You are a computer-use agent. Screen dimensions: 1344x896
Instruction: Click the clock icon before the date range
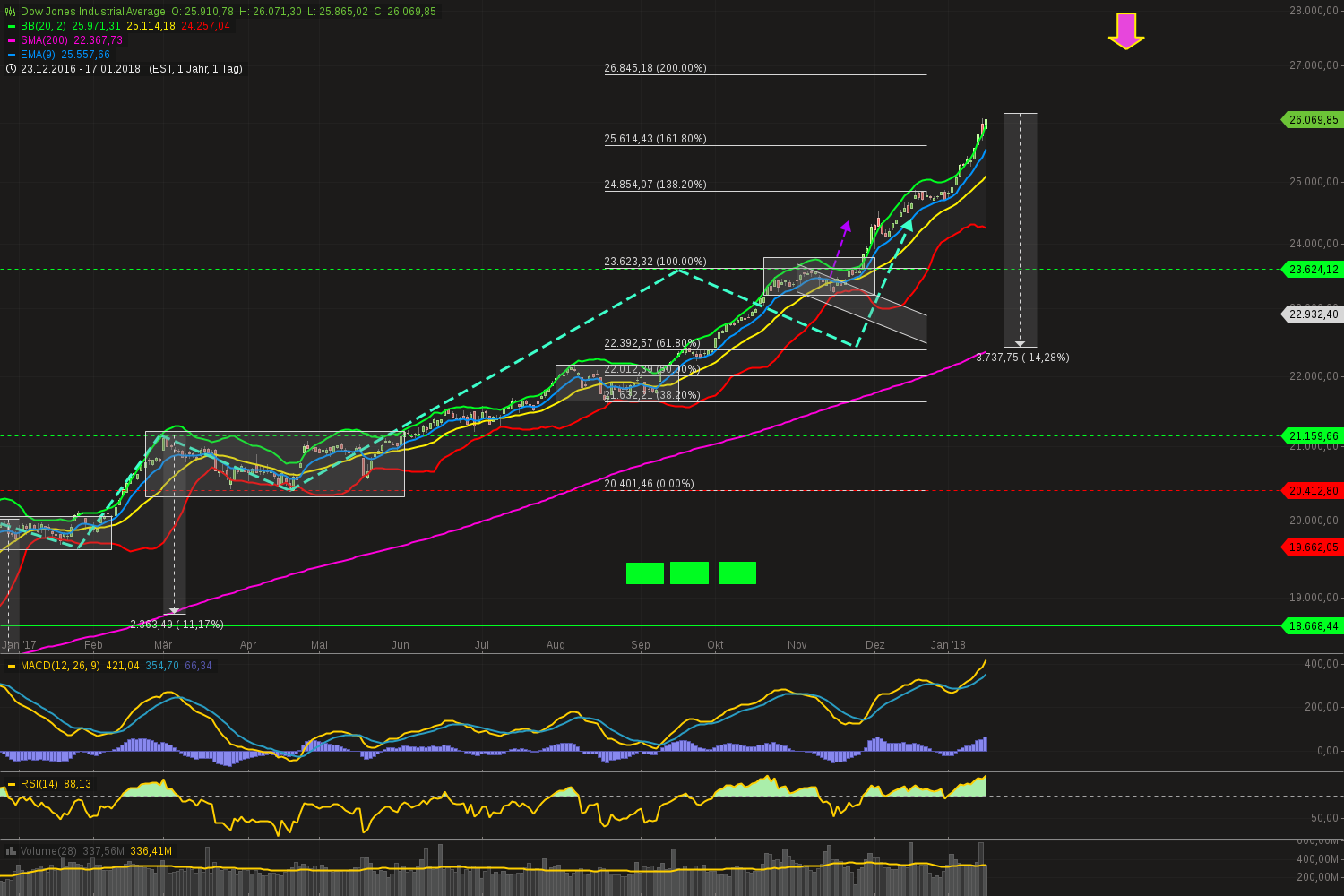coord(10,68)
